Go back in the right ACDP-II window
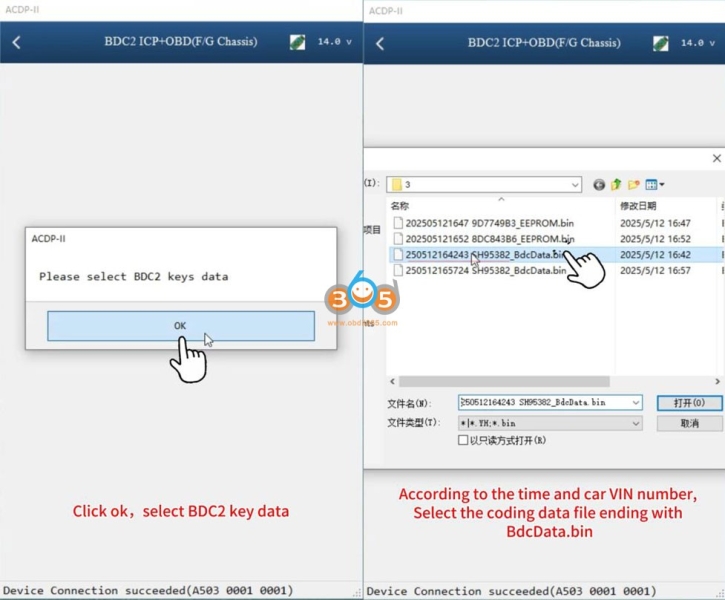The height and width of the screenshot is (600, 725). (380, 44)
